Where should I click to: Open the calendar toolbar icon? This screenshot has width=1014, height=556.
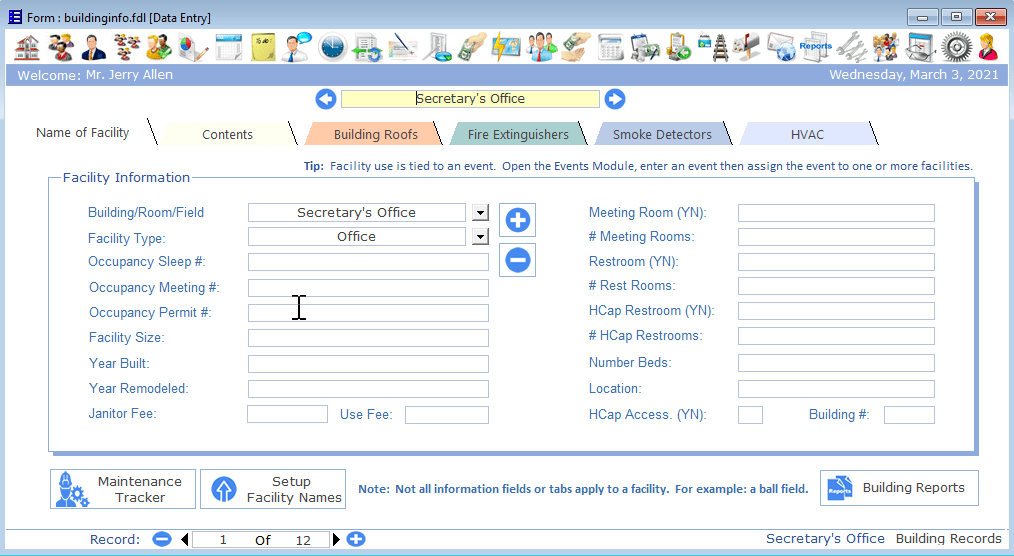[x=228, y=47]
